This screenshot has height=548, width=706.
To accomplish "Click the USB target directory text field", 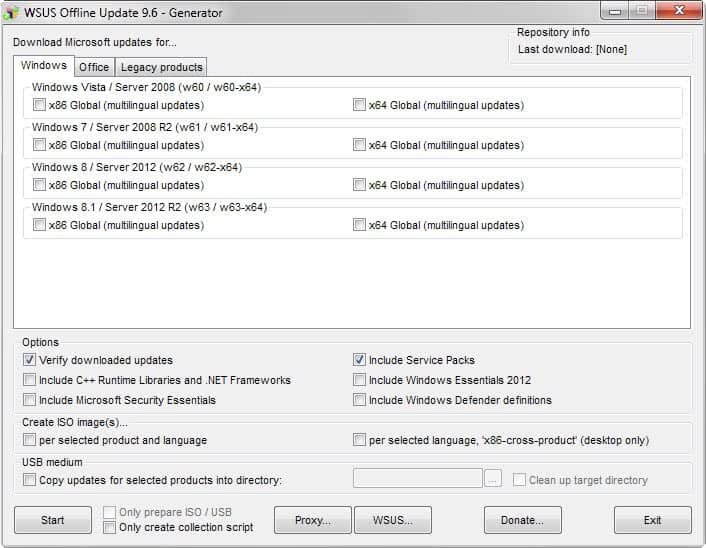I will pos(418,478).
